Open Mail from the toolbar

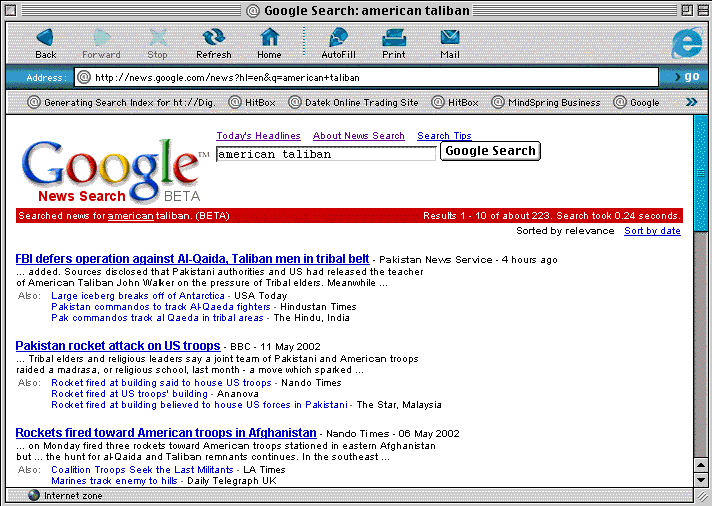click(450, 38)
